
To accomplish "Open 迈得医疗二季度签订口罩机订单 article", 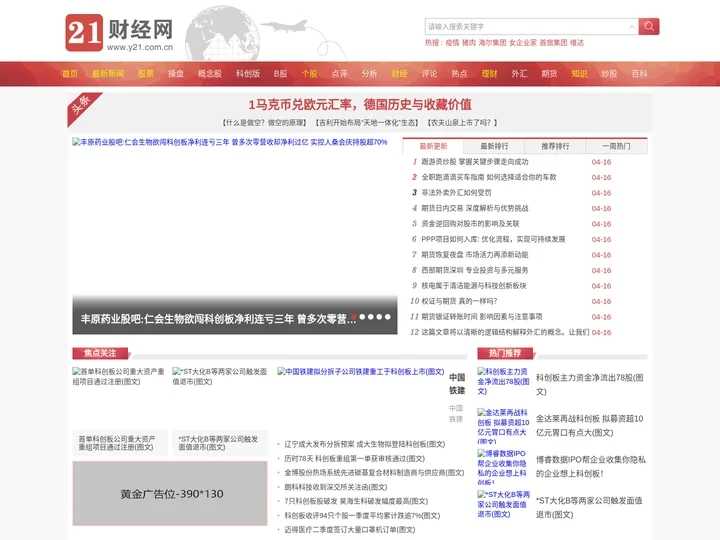I will [349, 529].
